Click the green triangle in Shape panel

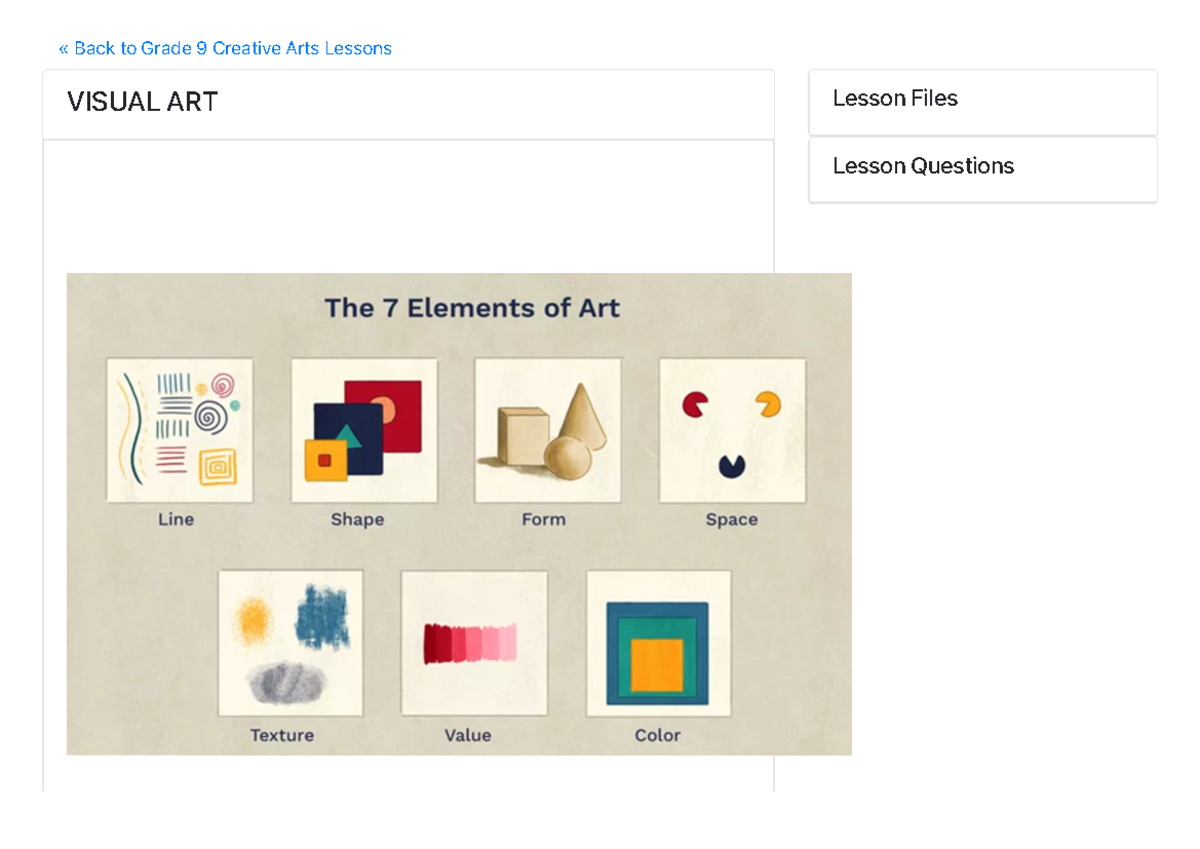coord(352,437)
